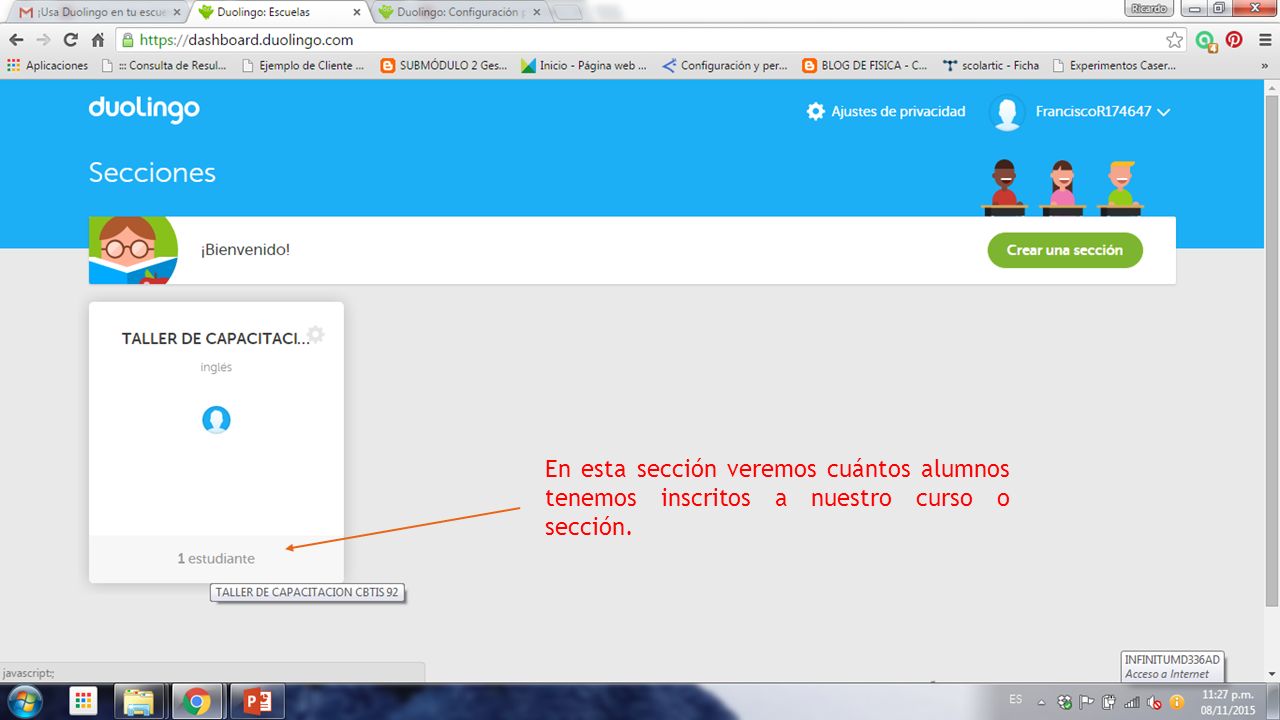Screen dimensions: 1280x720
Task: Open a new browser tab
Action: click(x=568, y=13)
